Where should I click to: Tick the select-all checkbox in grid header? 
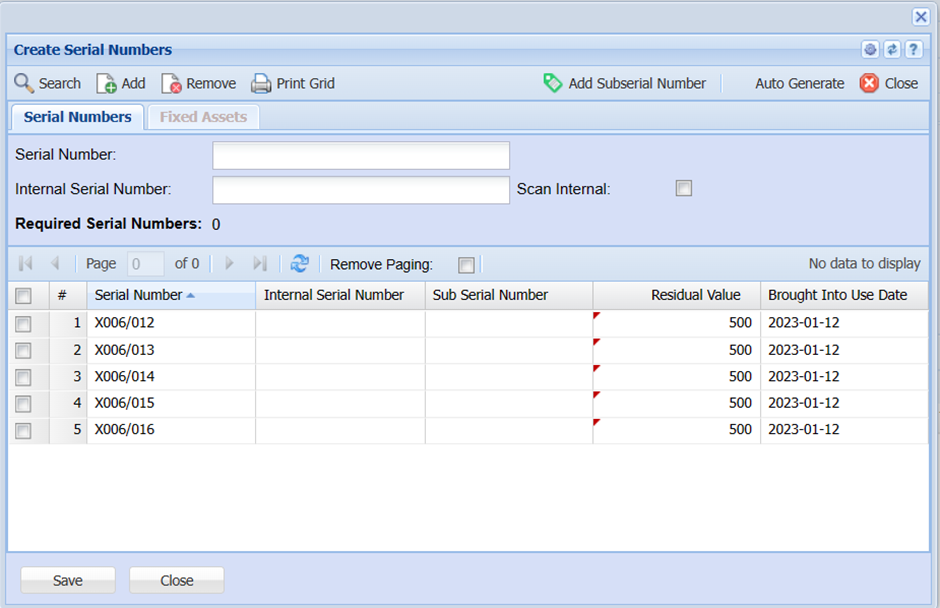[x=23, y=295]
